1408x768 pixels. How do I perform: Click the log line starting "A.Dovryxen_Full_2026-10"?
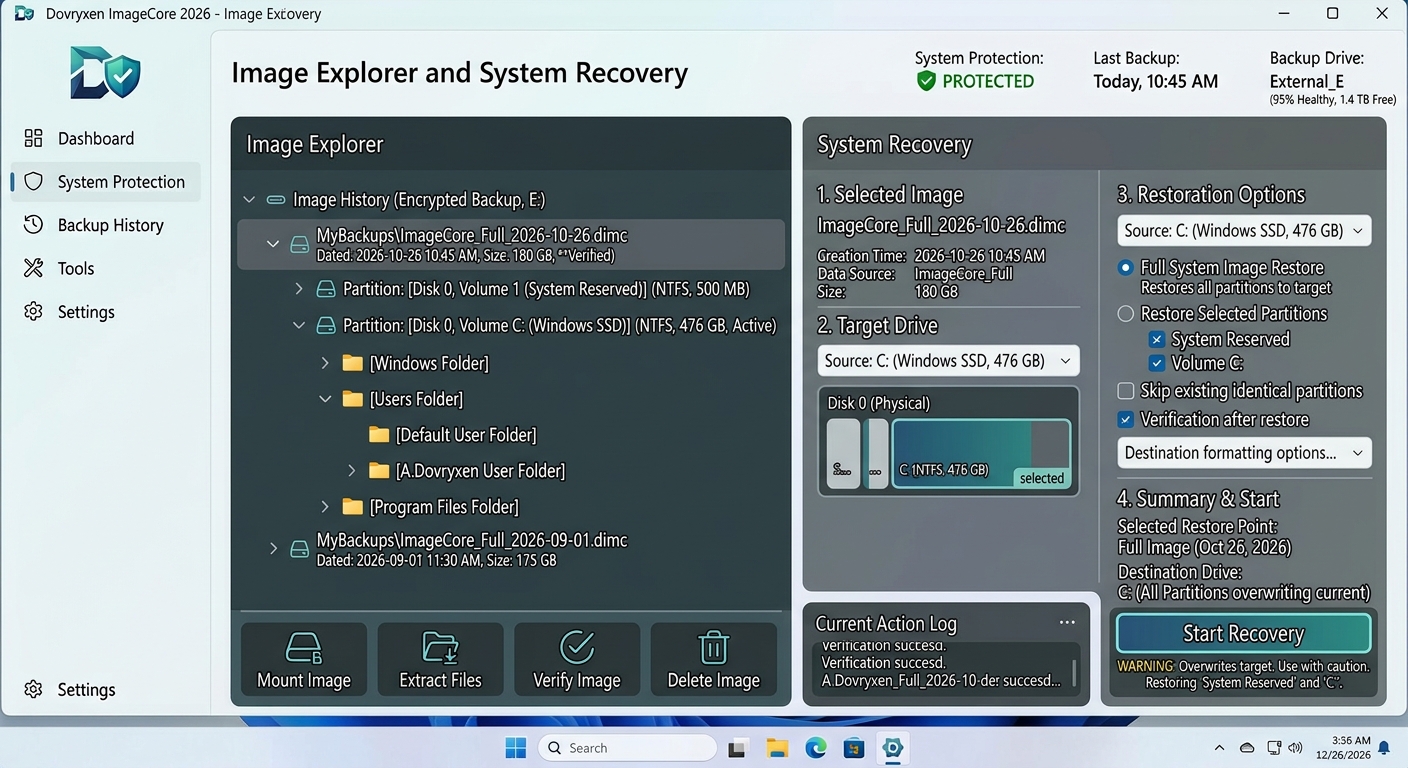click(942, 681)
